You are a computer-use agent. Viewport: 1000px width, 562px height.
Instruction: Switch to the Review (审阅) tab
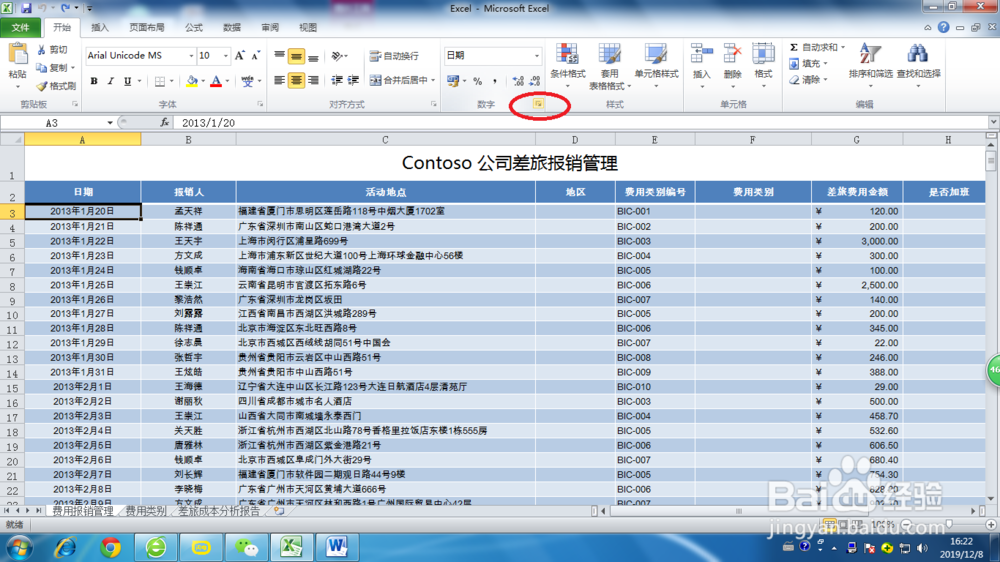click(270, 27)
